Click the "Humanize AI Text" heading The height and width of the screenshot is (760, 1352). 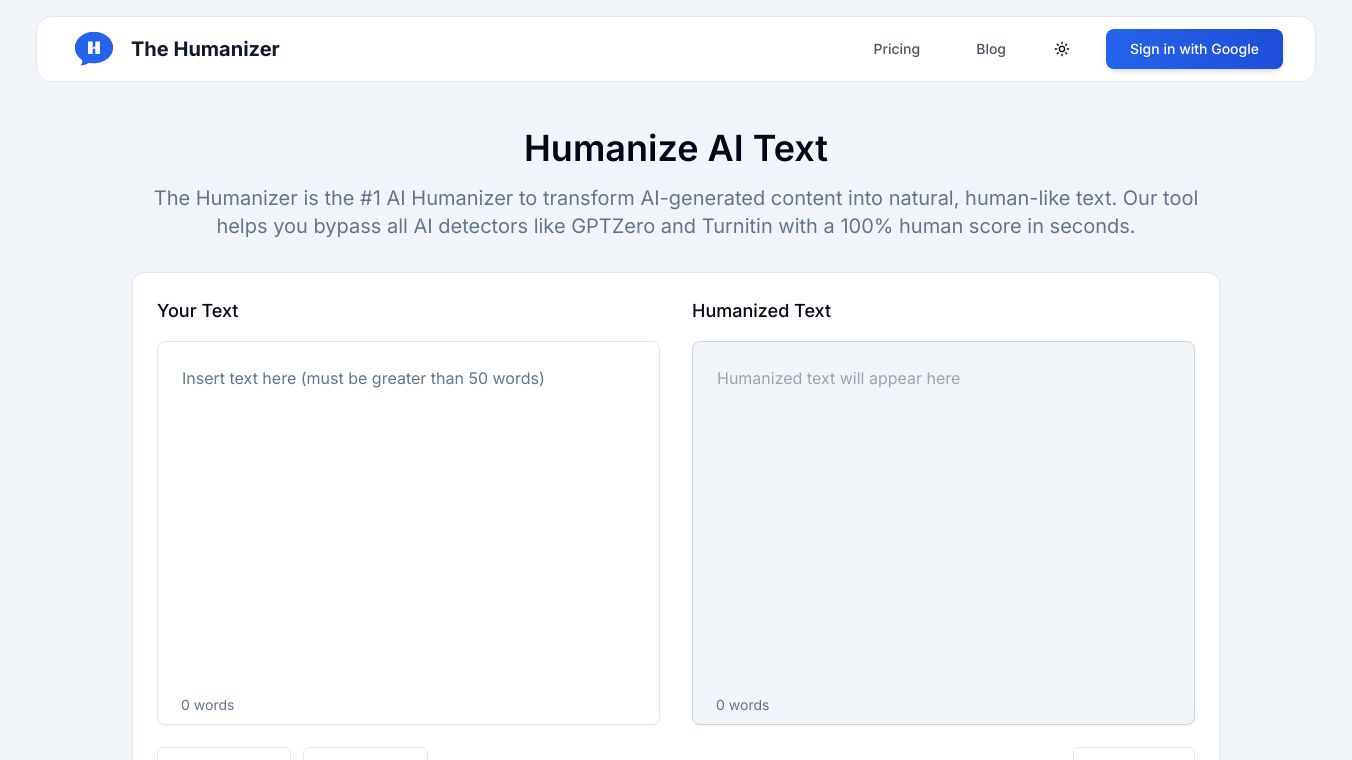tap(676, 148)
